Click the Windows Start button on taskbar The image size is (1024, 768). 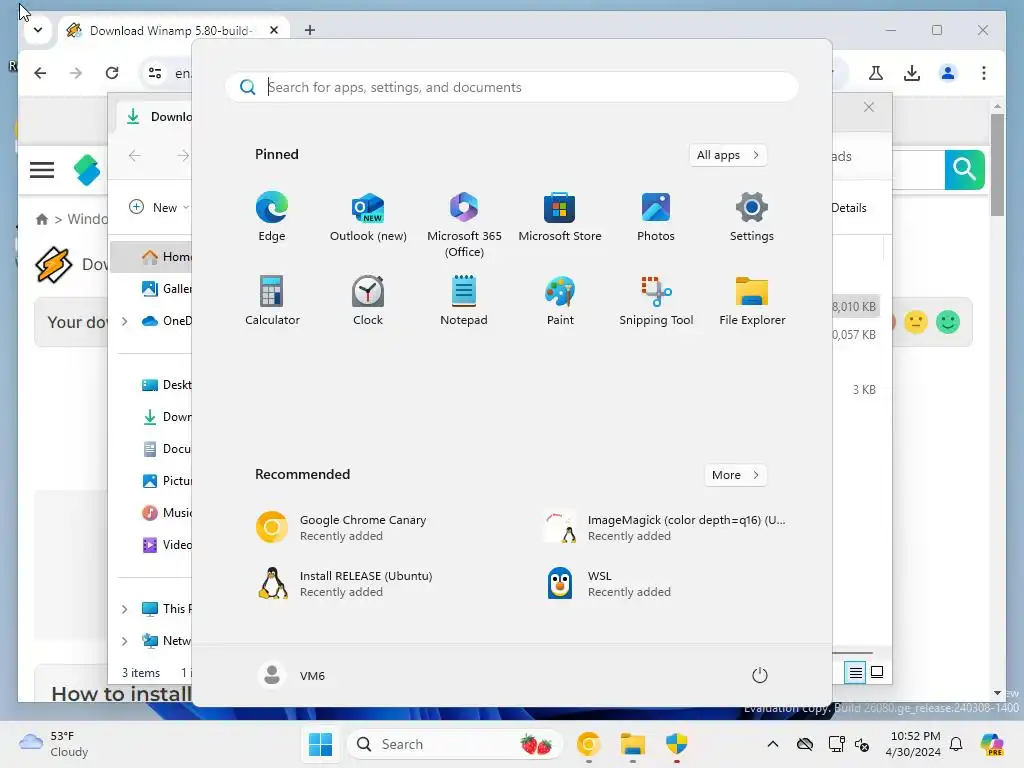pos(320,744)
